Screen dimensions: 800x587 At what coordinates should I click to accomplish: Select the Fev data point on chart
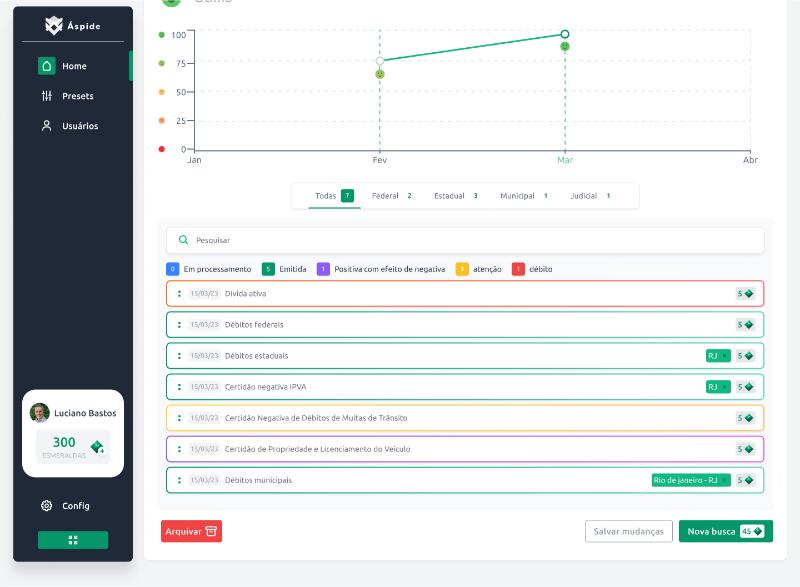point(380,61)
